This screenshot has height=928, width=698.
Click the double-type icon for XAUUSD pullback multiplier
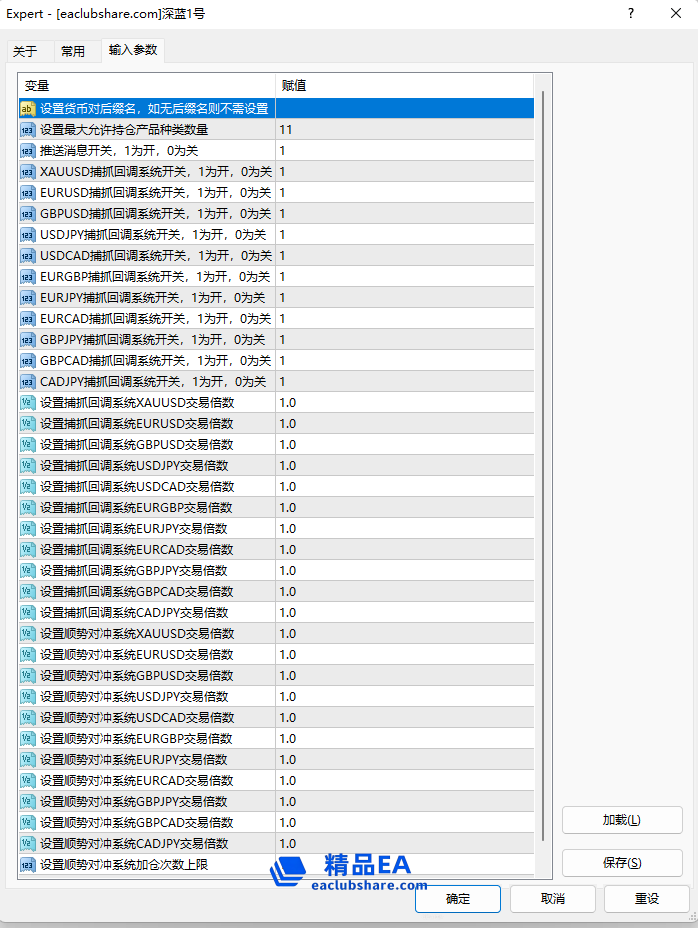28,402
